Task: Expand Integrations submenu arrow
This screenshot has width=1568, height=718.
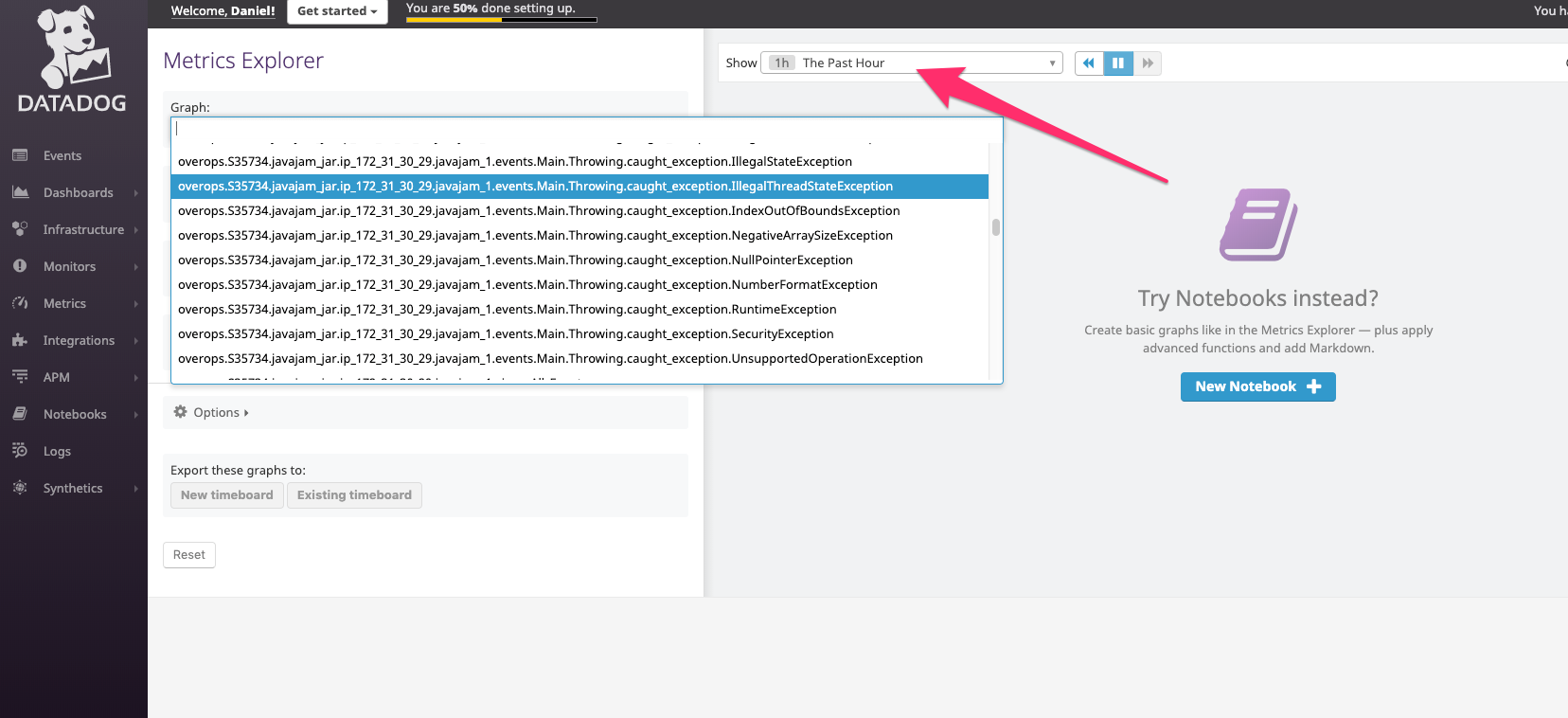Action: pyautogui.click(x=136, y=341)
